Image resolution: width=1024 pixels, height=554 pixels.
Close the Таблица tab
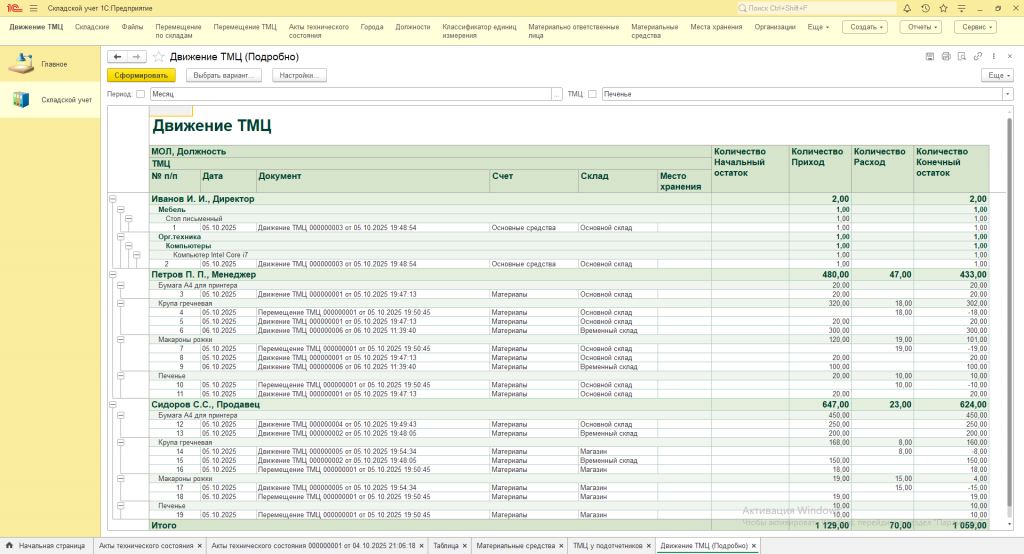tap(465, 546)
